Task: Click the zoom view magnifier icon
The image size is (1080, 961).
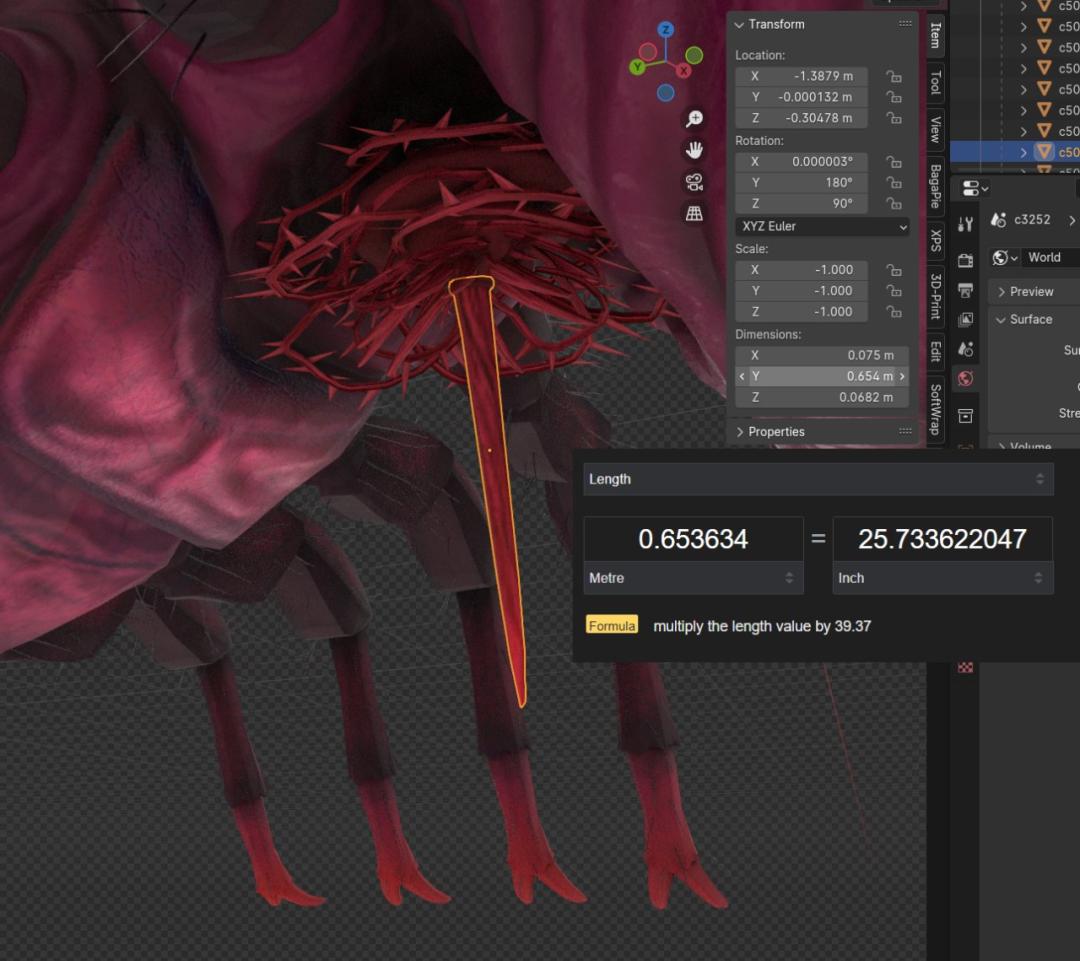Action: pyautogui.click(x=694, y=119)
